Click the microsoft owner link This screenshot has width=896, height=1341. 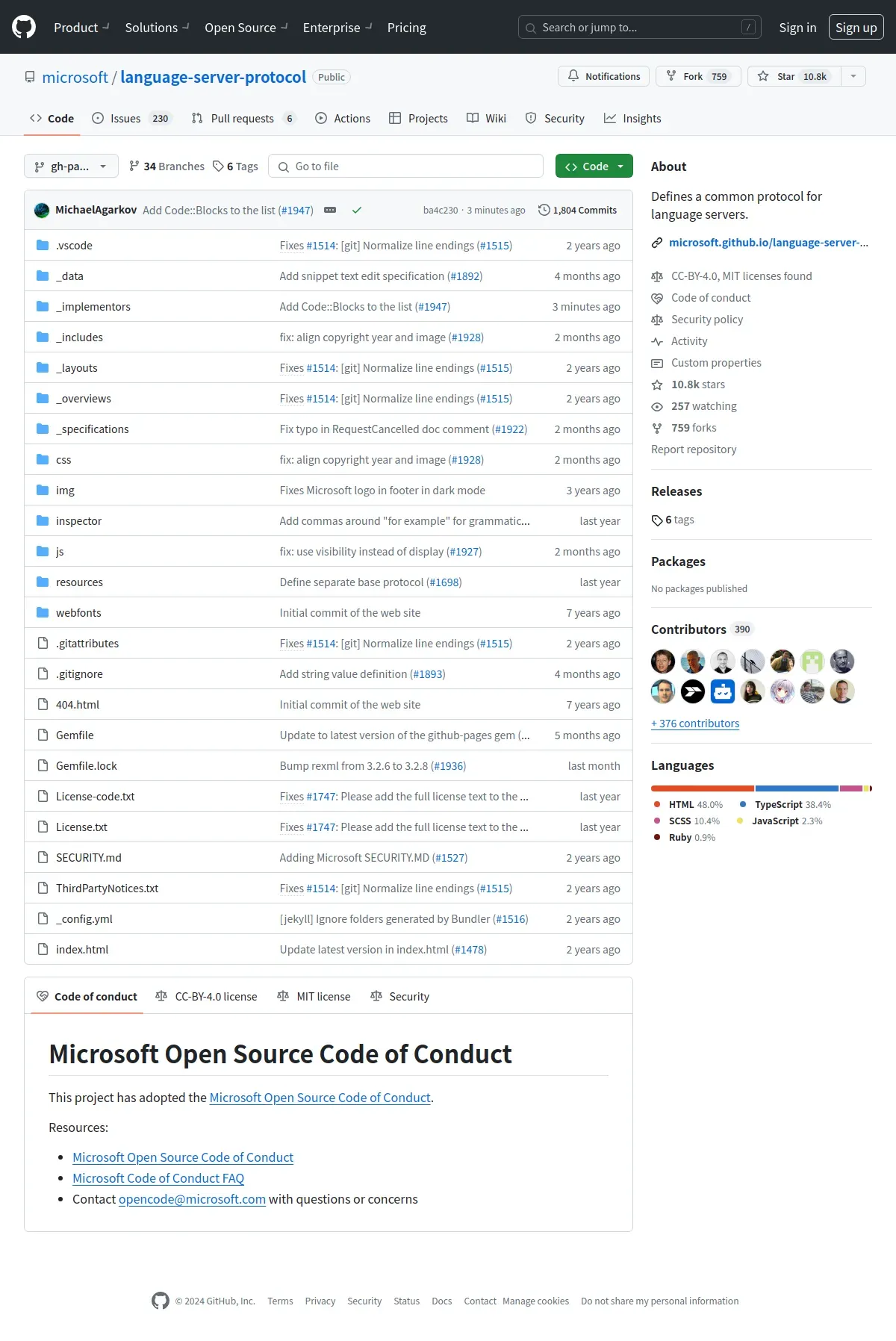[75, 77]
